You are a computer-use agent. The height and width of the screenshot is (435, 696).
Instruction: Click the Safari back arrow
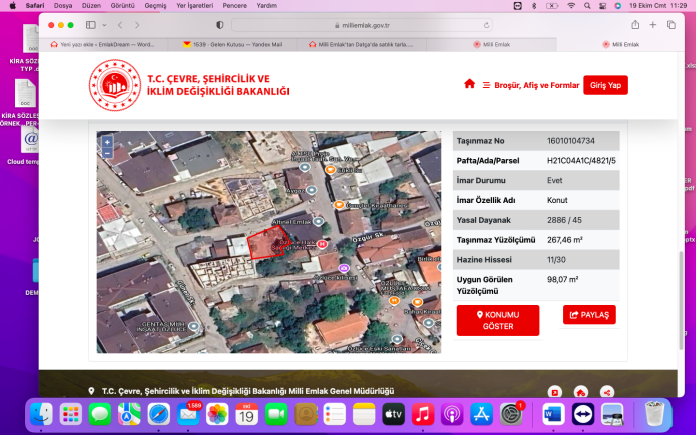tap(121, 24)
